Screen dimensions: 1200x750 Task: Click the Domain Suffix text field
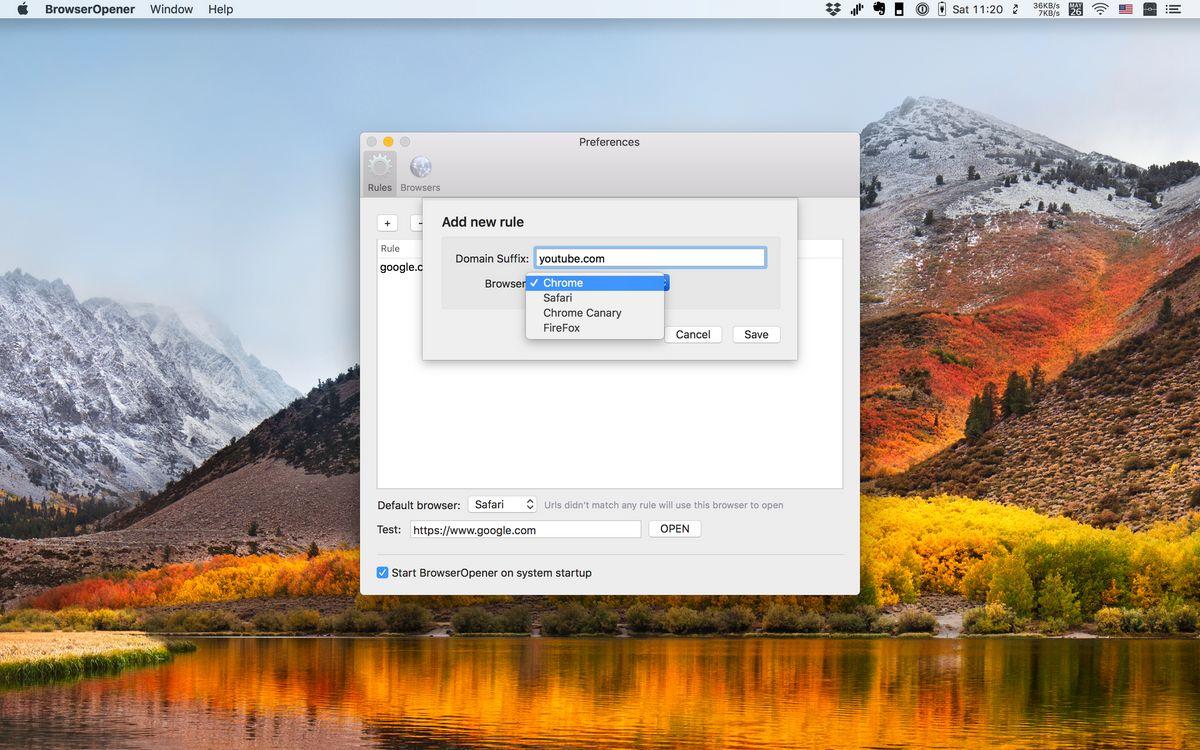[x=650, y=258]
